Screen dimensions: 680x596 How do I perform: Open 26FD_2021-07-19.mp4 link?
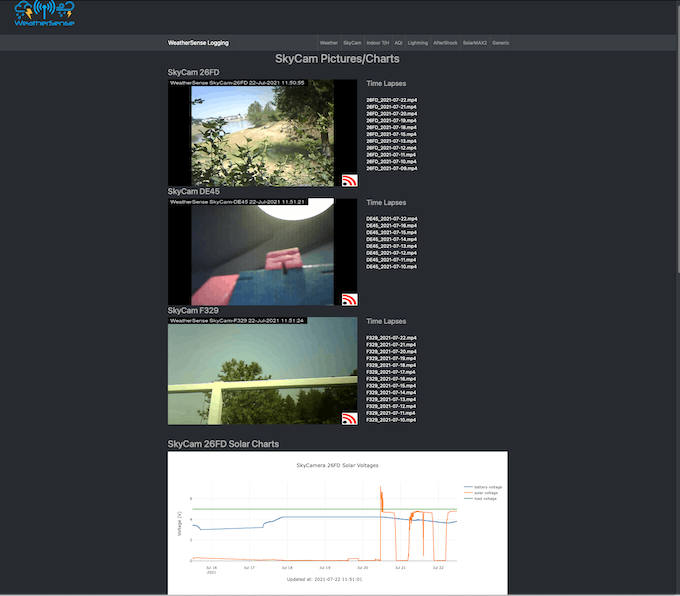392,121
